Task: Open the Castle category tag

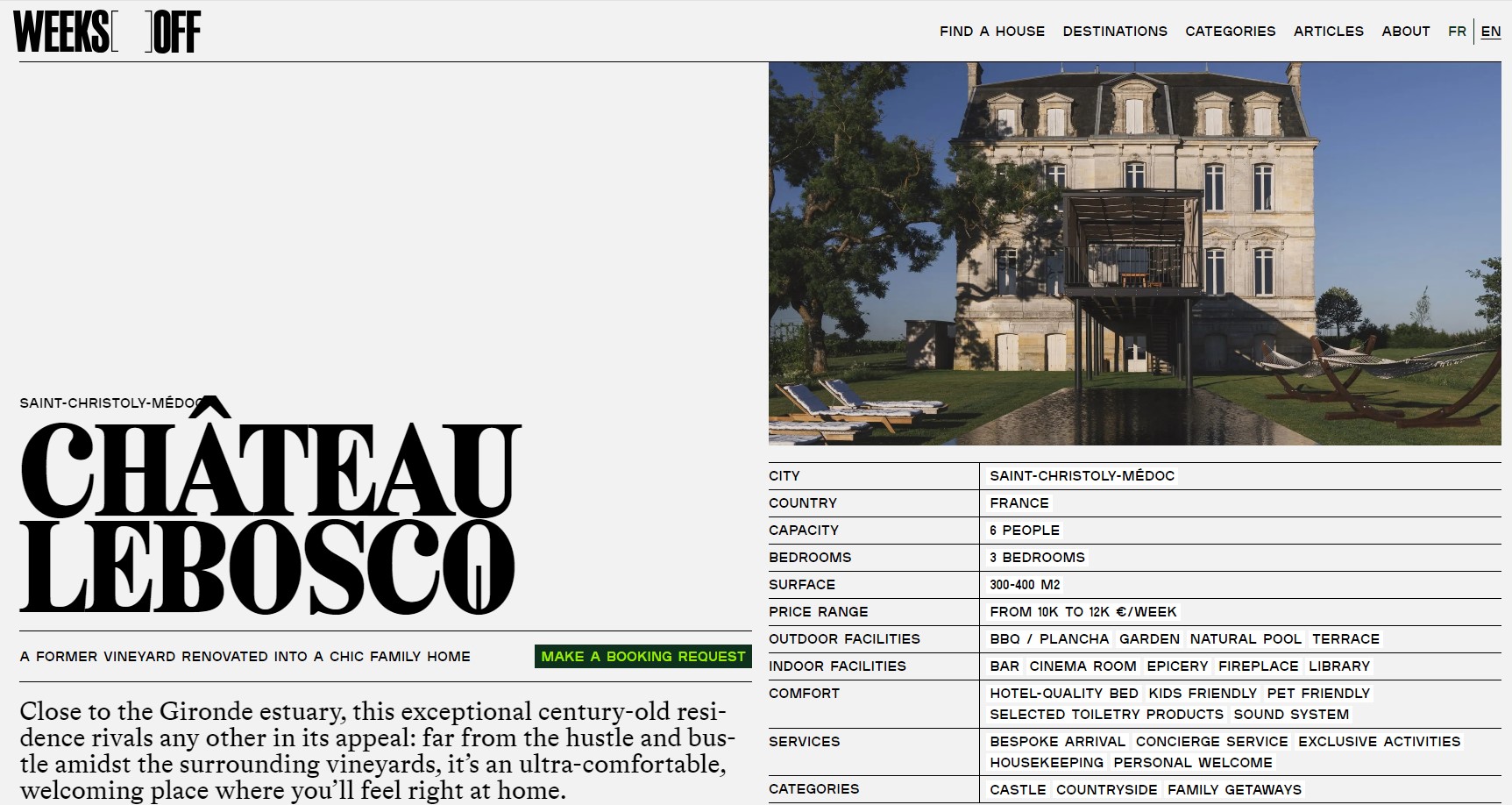Action: (1018, 790)
